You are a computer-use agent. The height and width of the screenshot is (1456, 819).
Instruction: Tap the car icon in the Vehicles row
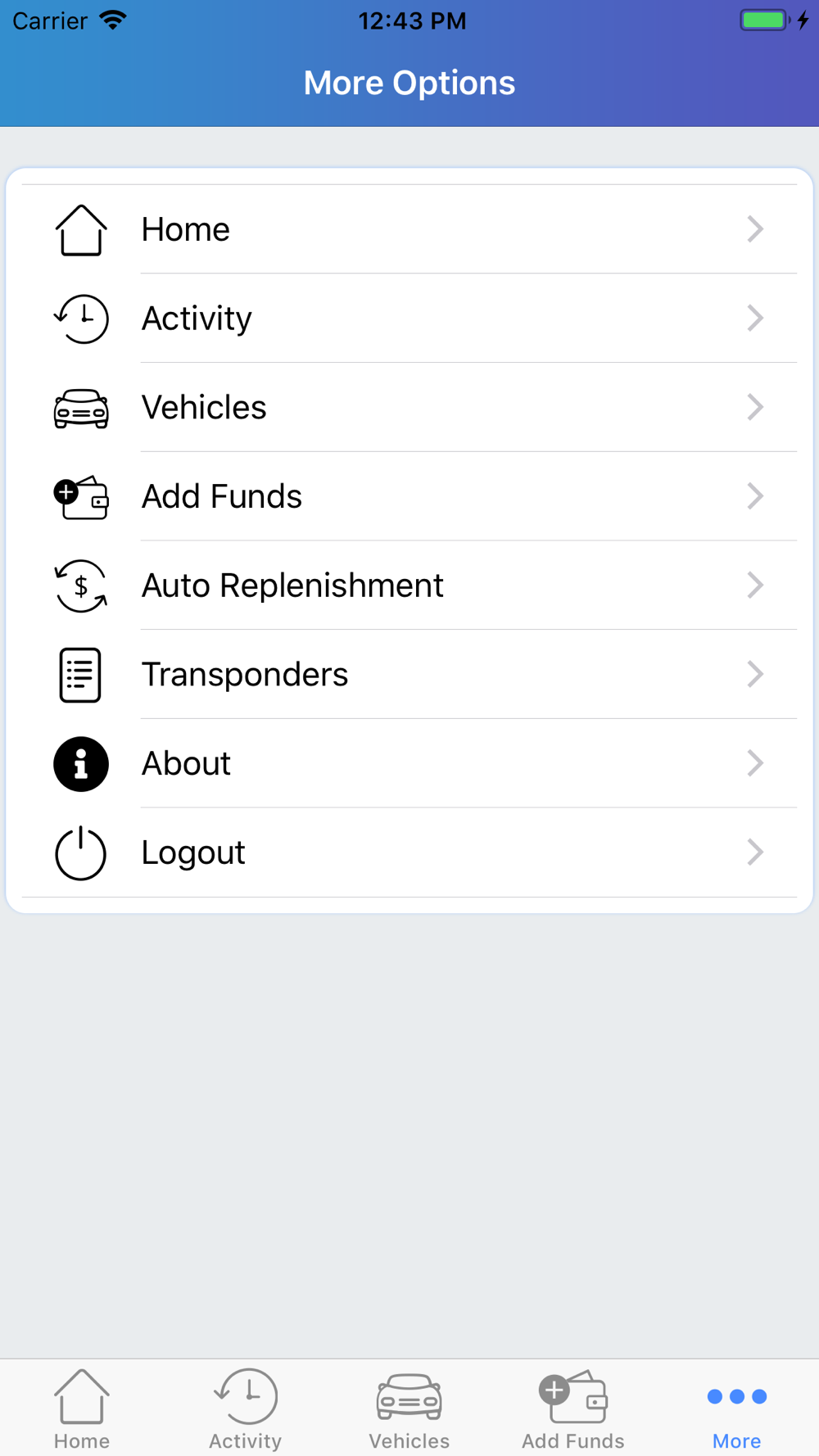pos(81,408)
